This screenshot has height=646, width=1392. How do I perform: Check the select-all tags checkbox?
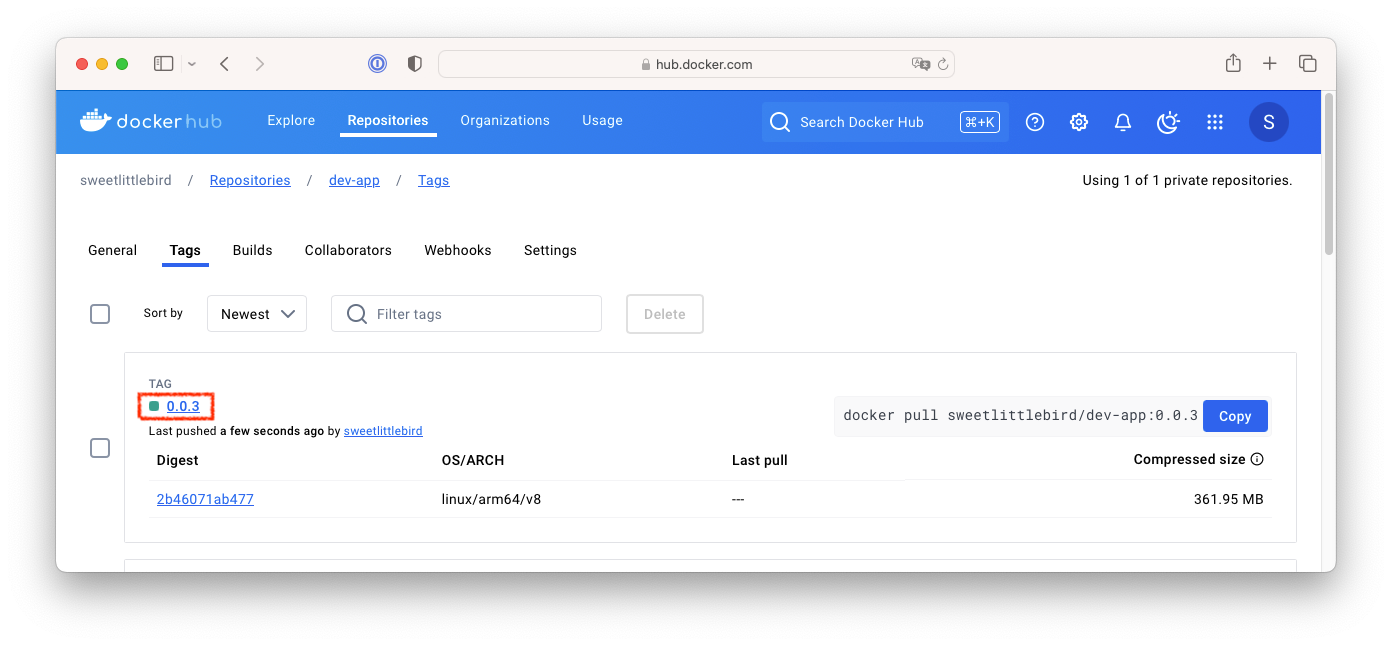coord(100,314)
